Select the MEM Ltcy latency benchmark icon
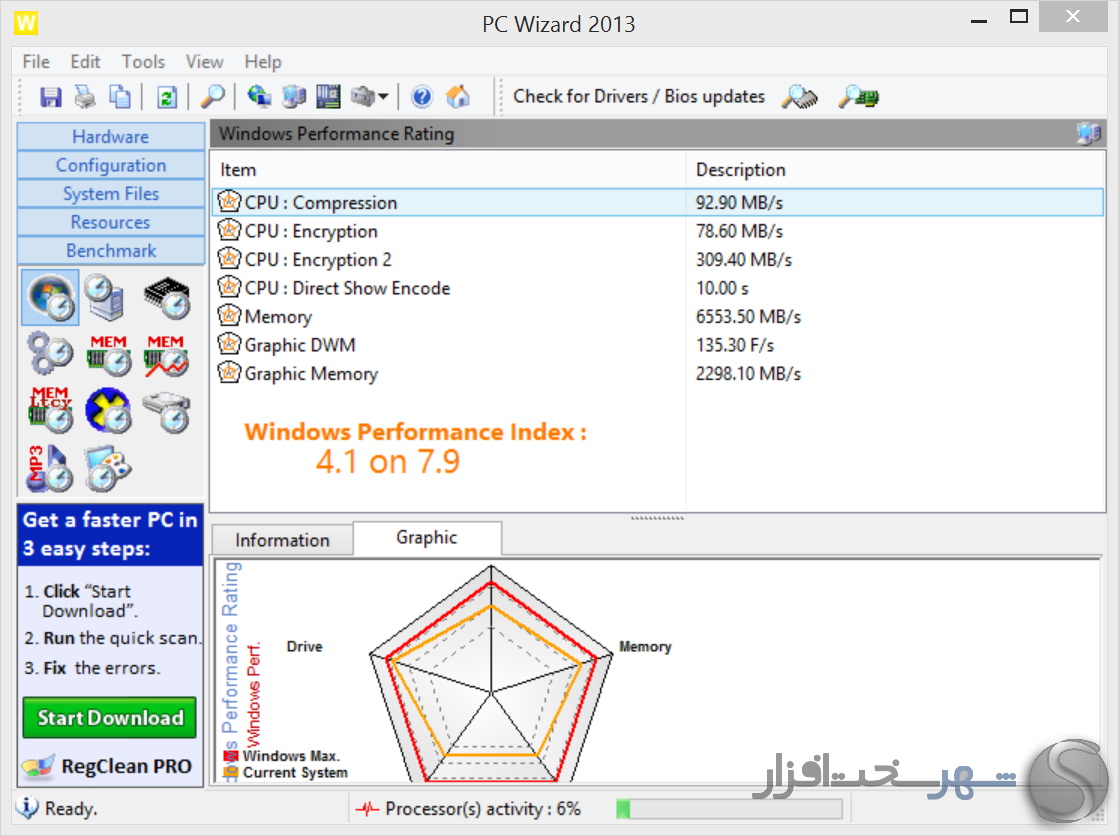The height and width of the screenshot is (836, 1119). point(50,411)
